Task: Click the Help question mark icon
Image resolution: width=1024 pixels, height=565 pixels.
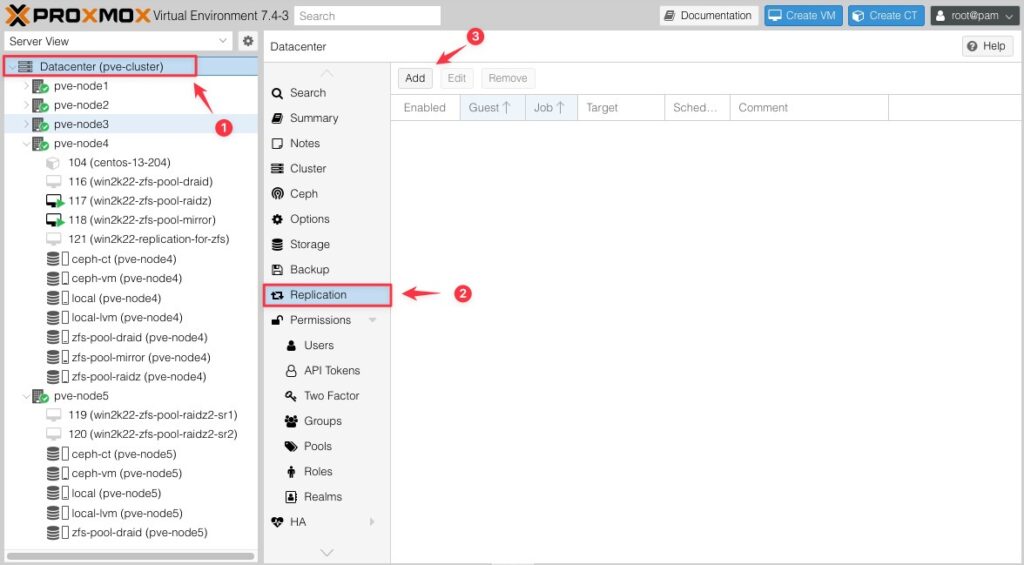Action: 972,46
